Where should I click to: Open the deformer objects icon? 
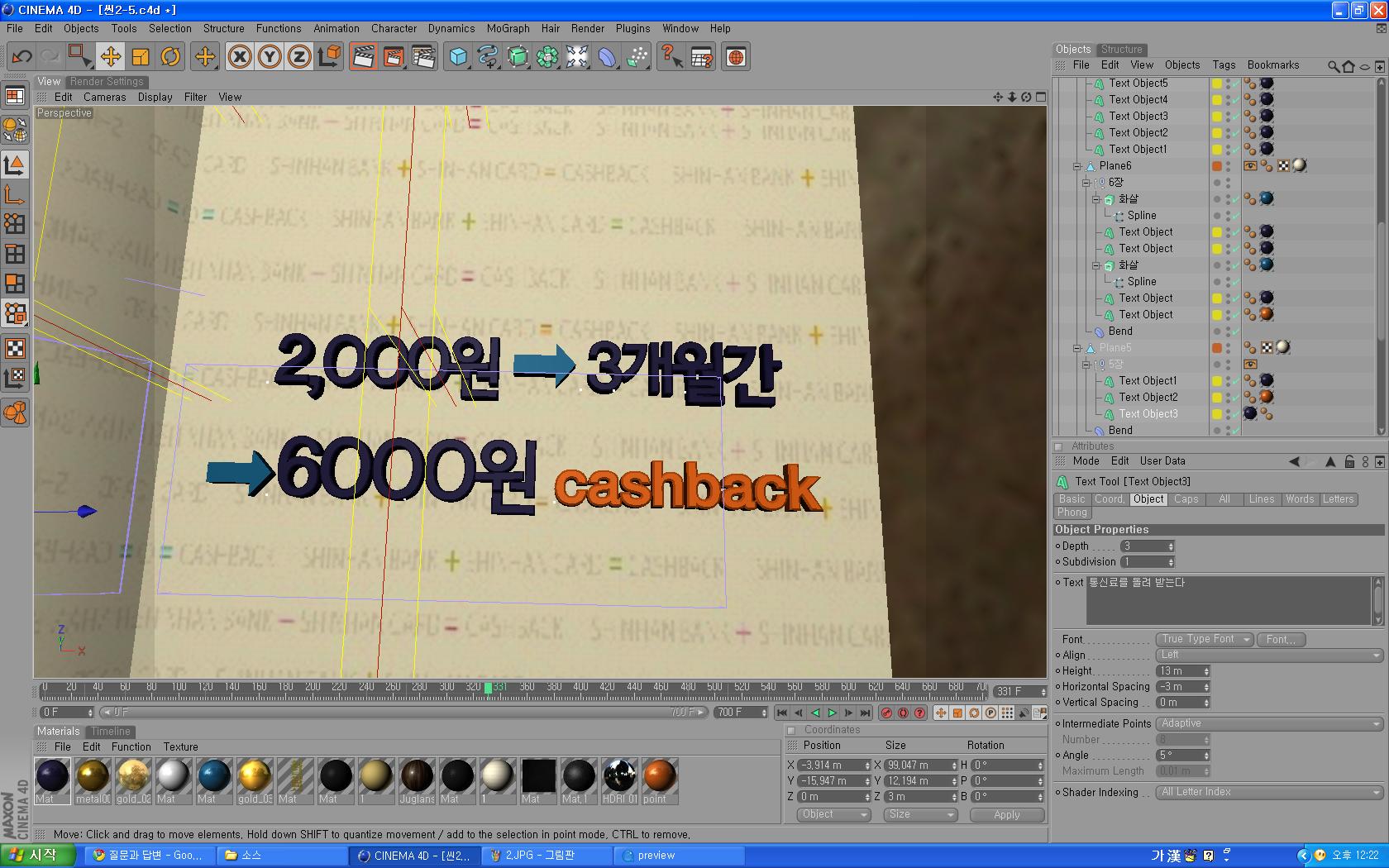pos(607,57)
